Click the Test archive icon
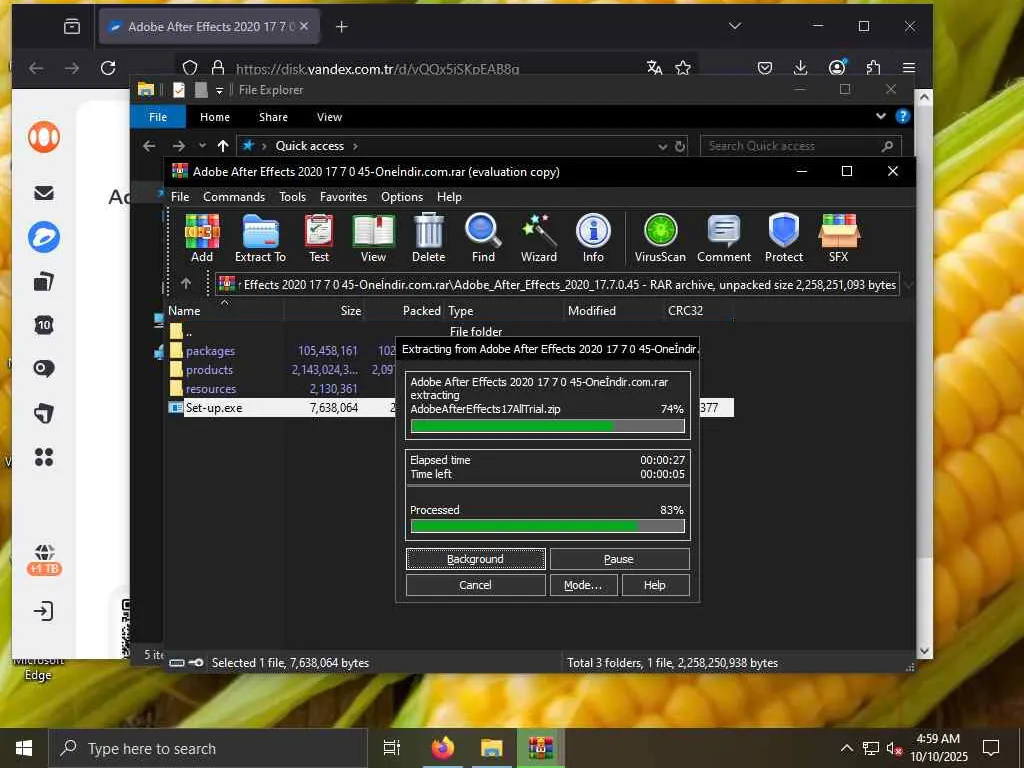 [x=319, y=238]
